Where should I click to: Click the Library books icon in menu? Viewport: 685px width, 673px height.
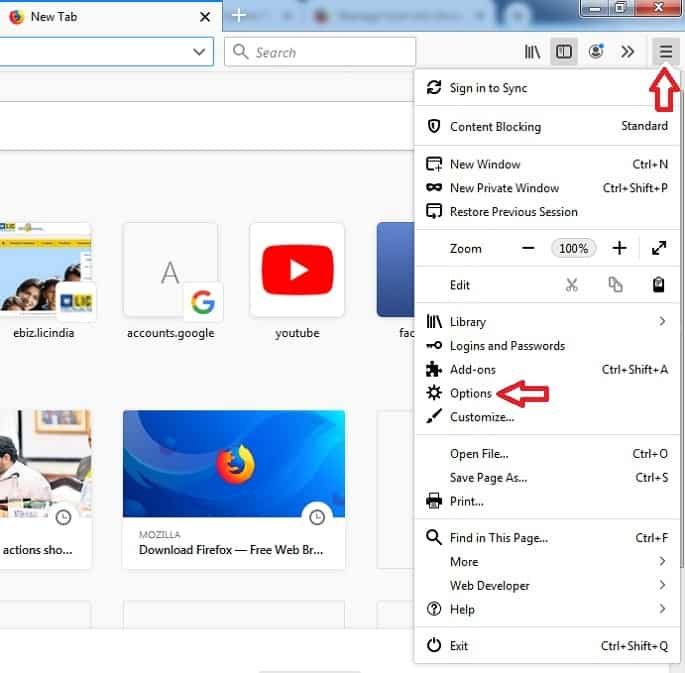433,322
